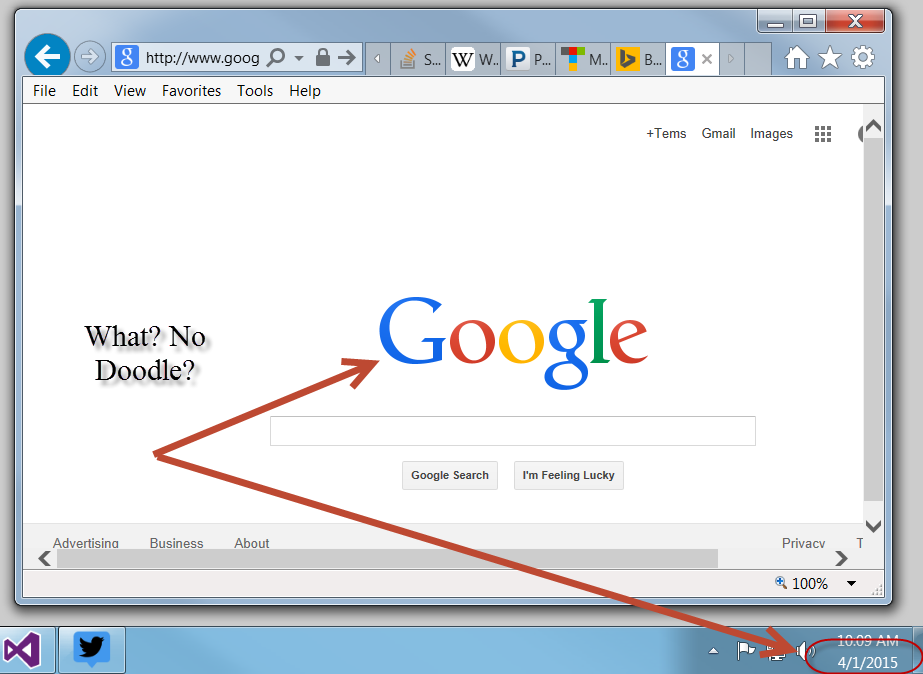
Task: Click the I'm Feeling Lucky button
Action: click(x=568, y=475)
